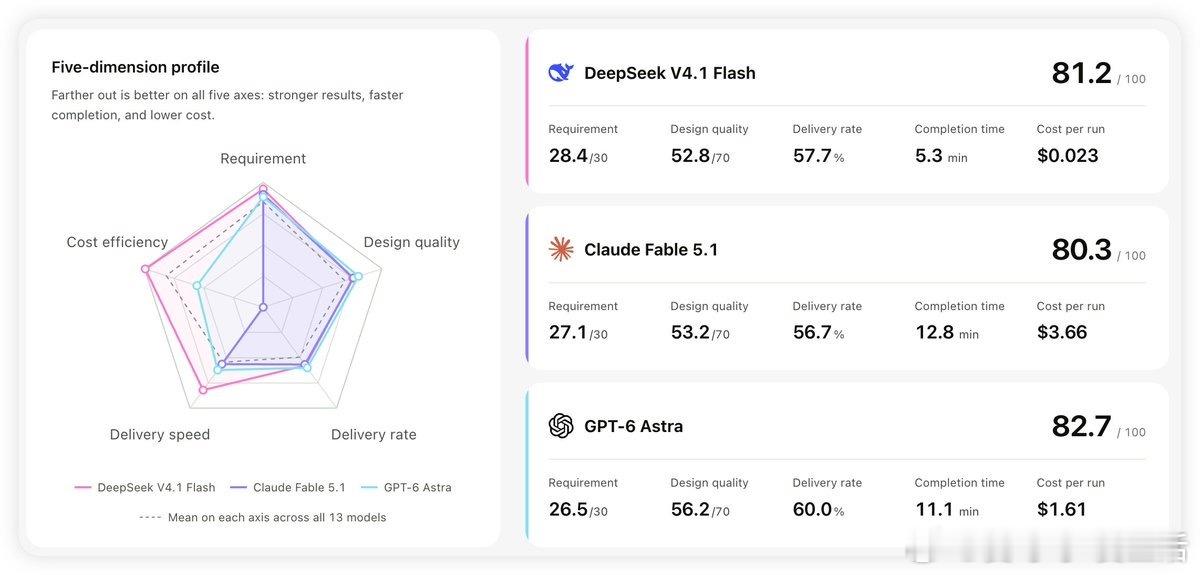Toggle DeepSeek V4.1 Flash series in legend
The width and height of the screenshot is (1200, 575).
point(145,488)
